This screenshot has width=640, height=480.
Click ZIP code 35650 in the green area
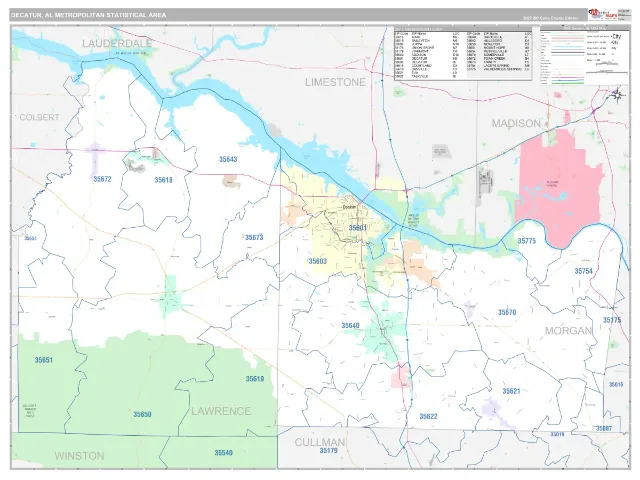(142, 414)
